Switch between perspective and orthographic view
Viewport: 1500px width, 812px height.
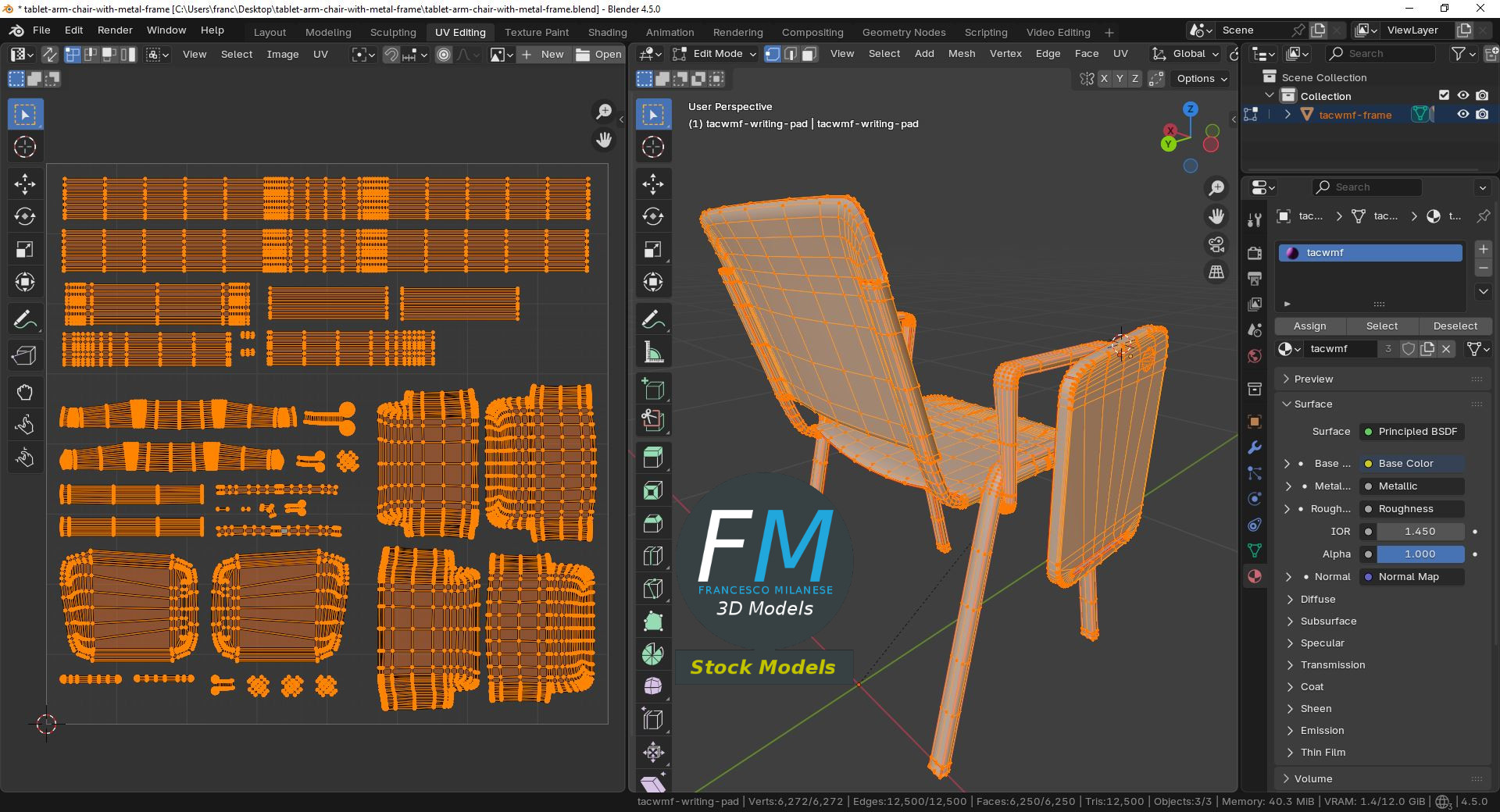[x=1216, y=272]
